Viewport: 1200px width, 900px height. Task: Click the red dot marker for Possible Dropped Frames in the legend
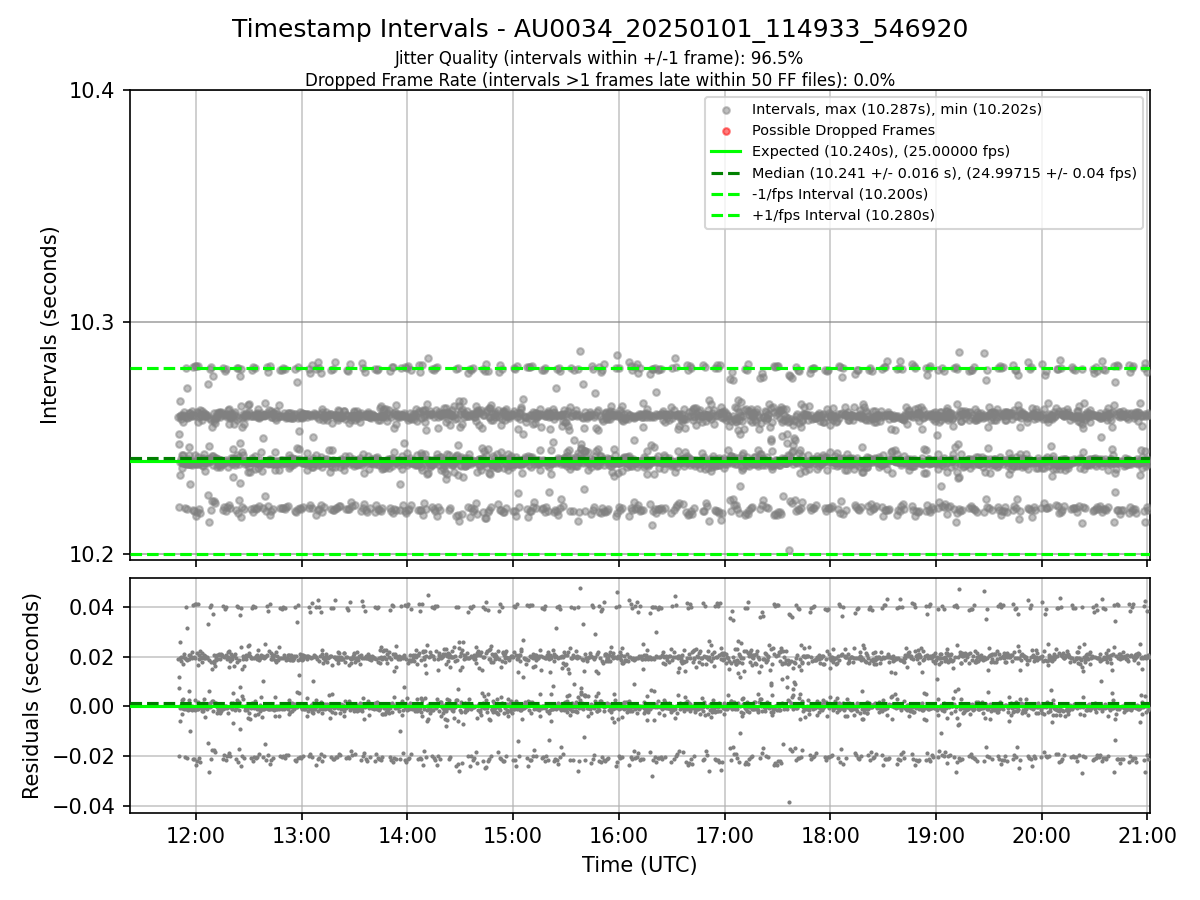pyautogui.click(x=727, y=131)
